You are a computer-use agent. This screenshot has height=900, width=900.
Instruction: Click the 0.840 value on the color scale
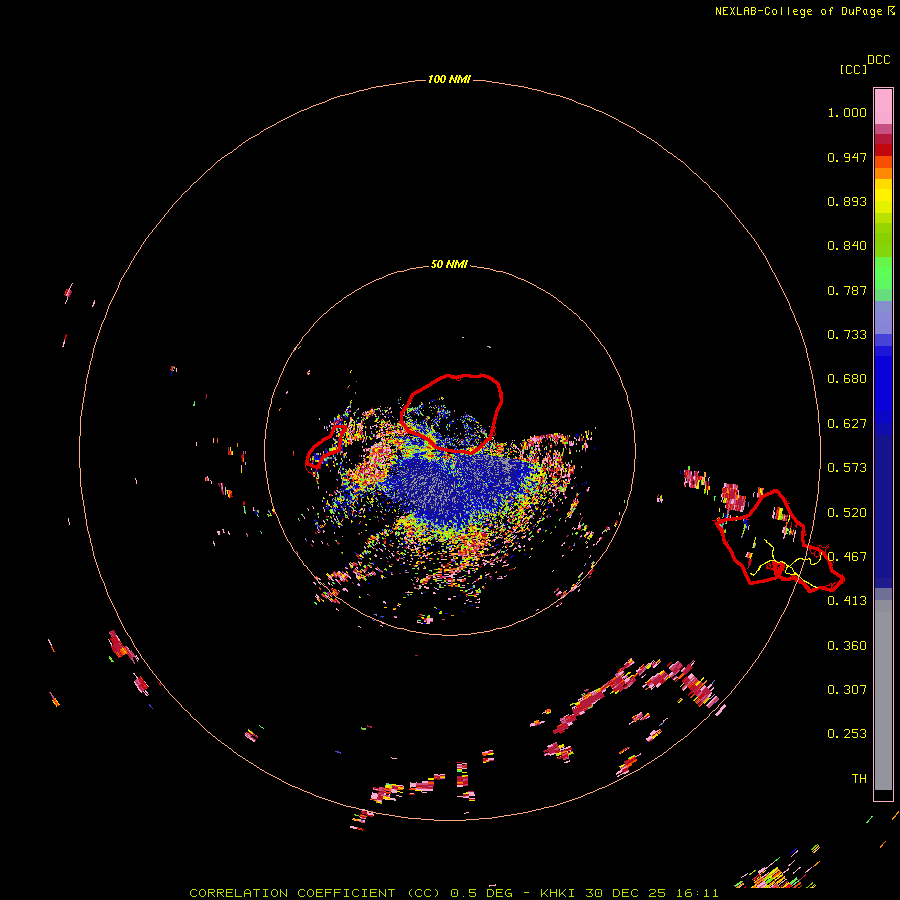(847, 246)
